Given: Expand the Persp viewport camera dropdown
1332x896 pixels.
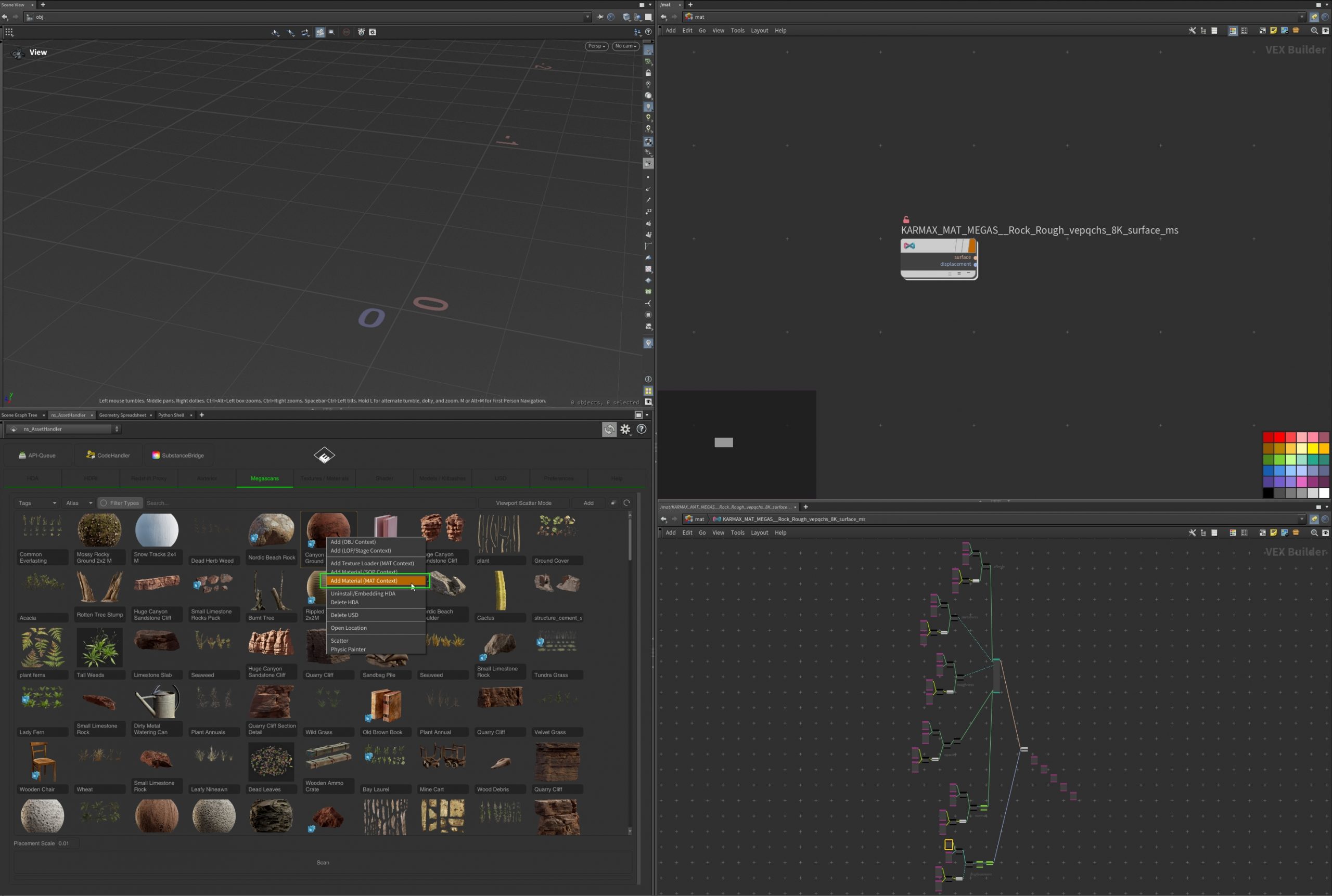Looking at the screenshot, I should [596, 46].
